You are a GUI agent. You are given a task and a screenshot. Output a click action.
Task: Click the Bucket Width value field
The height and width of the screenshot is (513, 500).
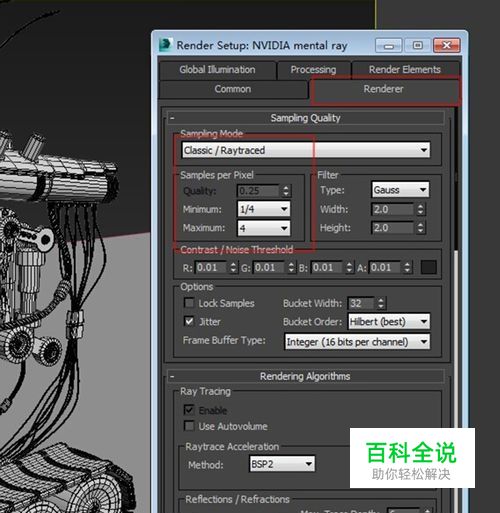tap(361, 303)
